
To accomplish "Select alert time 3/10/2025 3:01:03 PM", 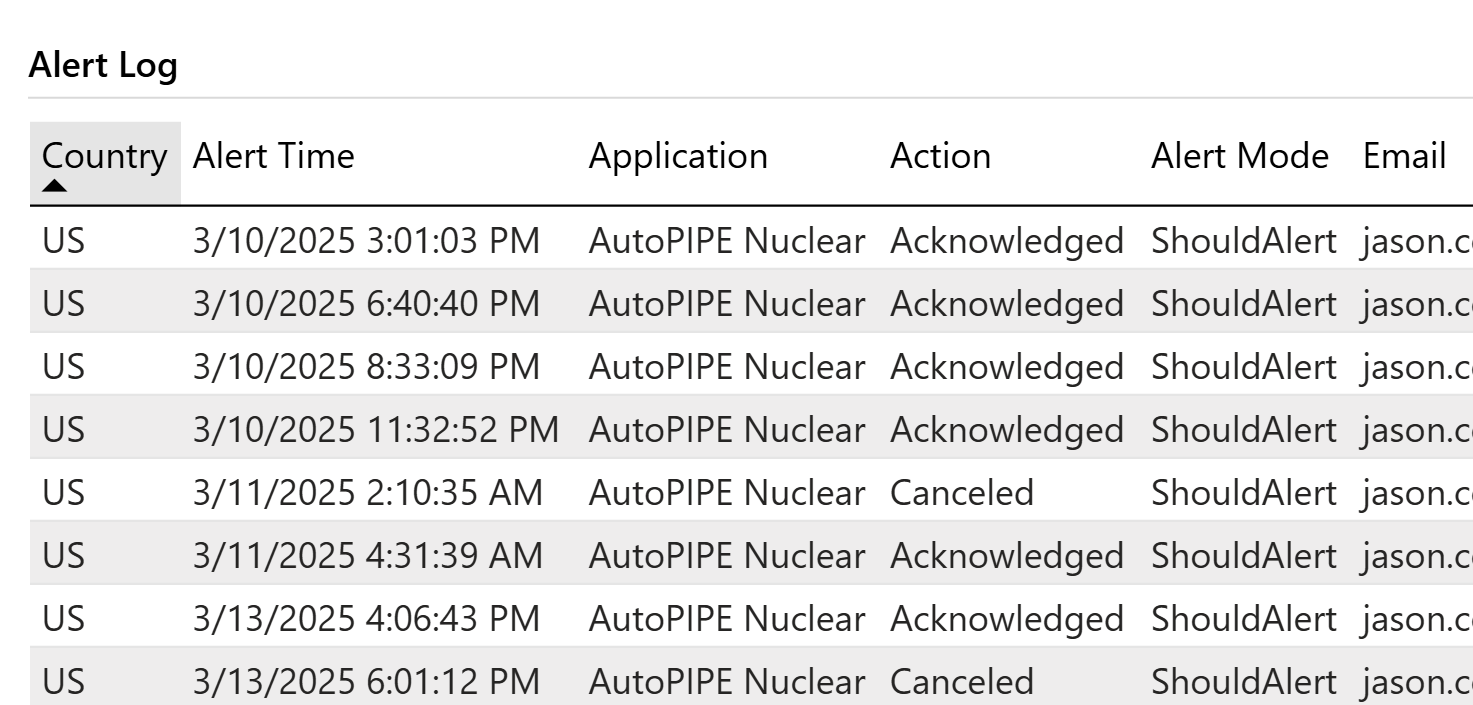I will click(x=366, y=240).
